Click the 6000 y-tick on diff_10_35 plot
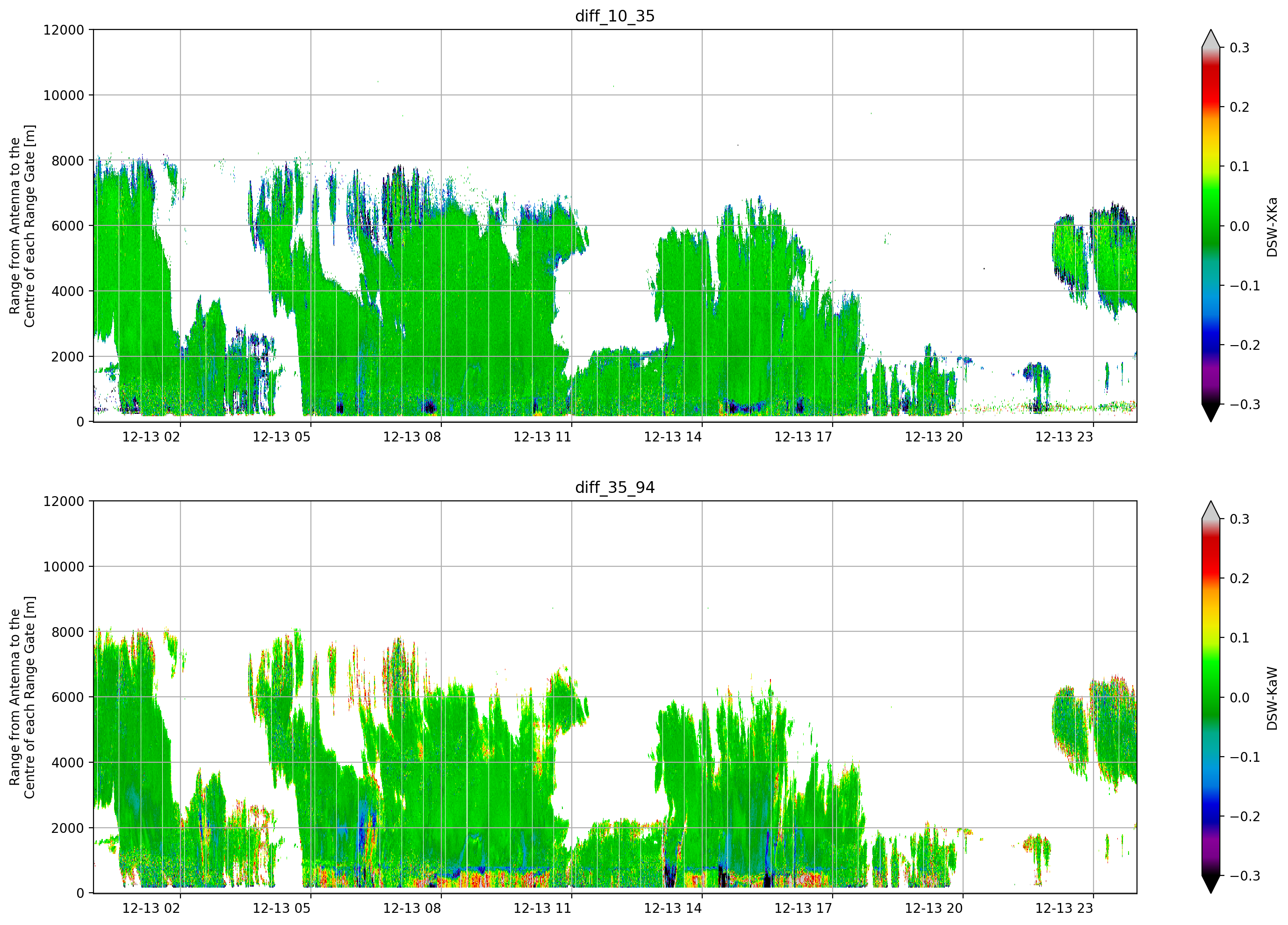The width and height of the screenshot is (1288, 925). (x=68, y=226)
